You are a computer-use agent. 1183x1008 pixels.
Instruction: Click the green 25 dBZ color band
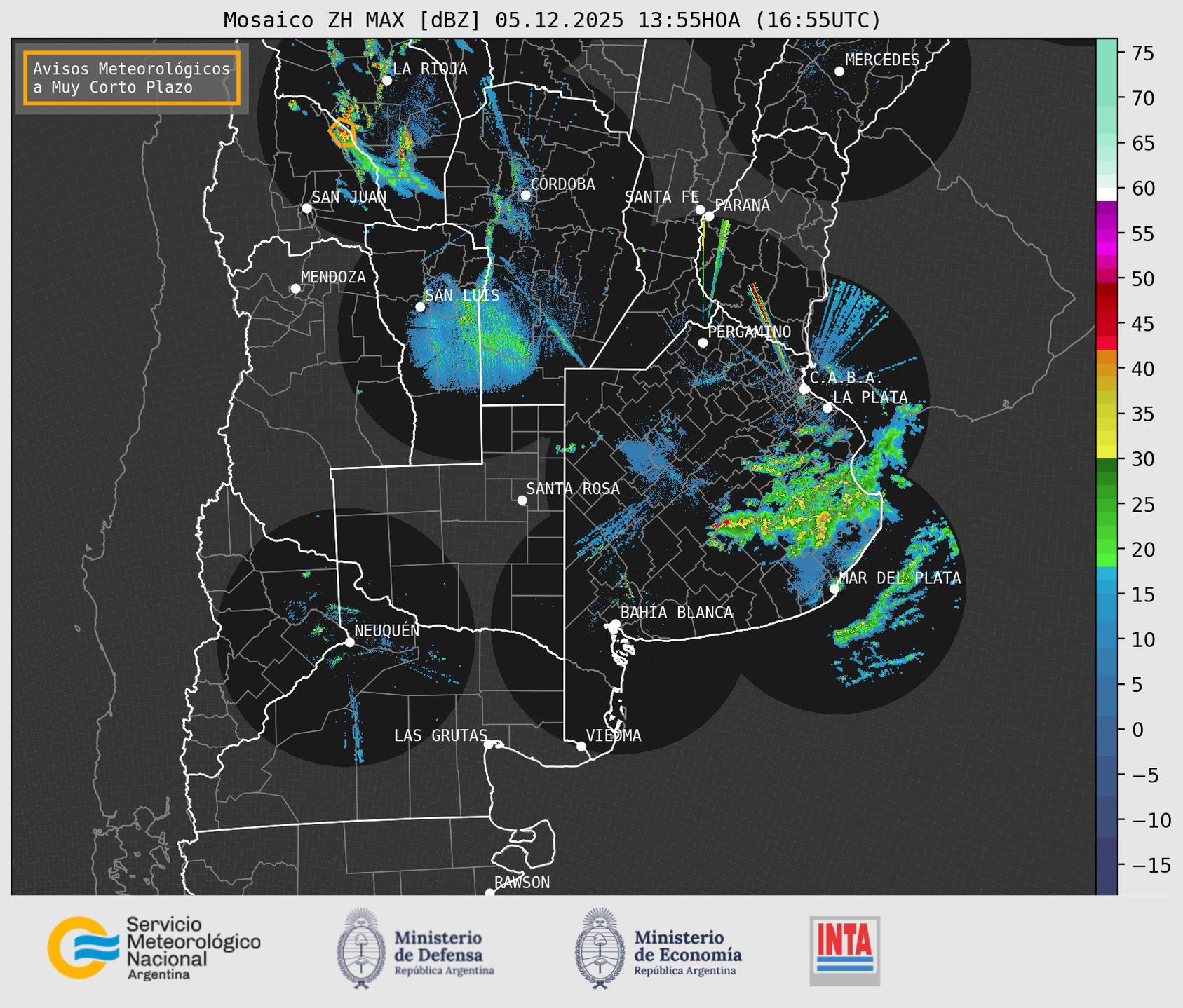coord(1107,505)
